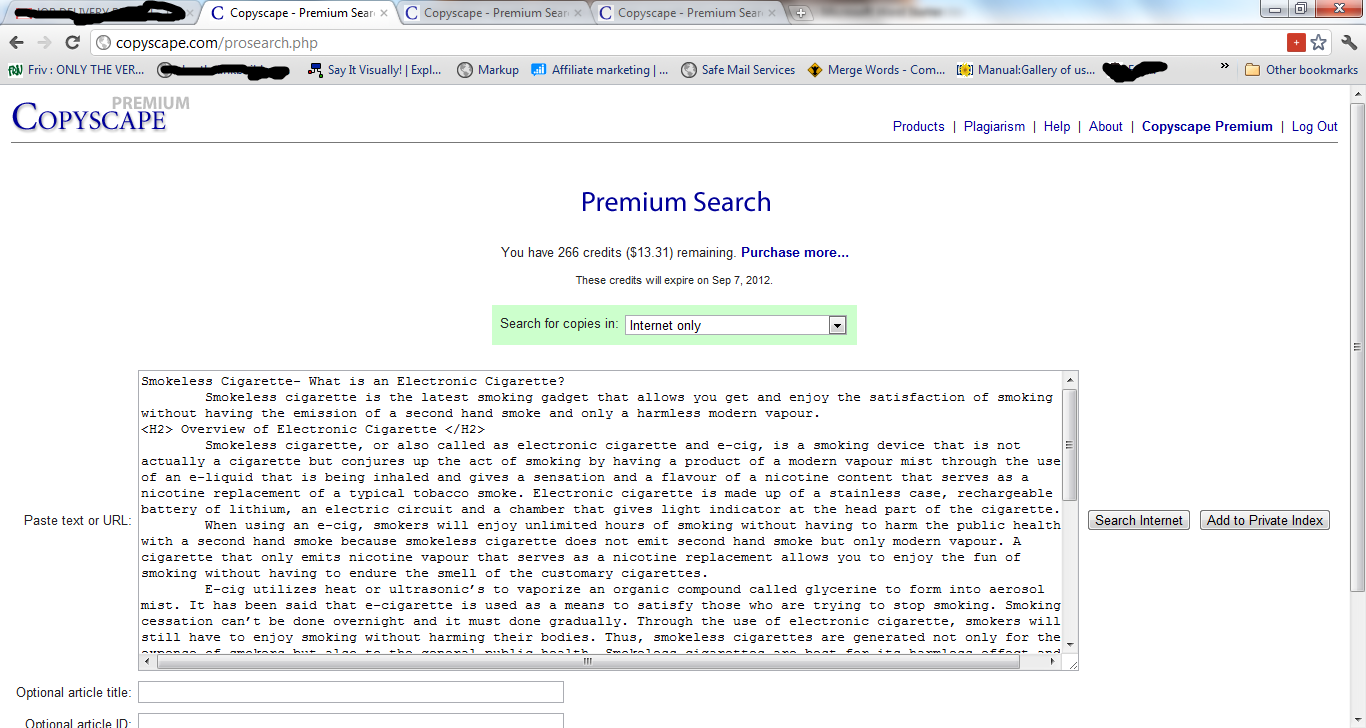Click the Copyscape Premium navigation link
This screenshot has height=728, width=1366.
click(x=1207, y=127)
